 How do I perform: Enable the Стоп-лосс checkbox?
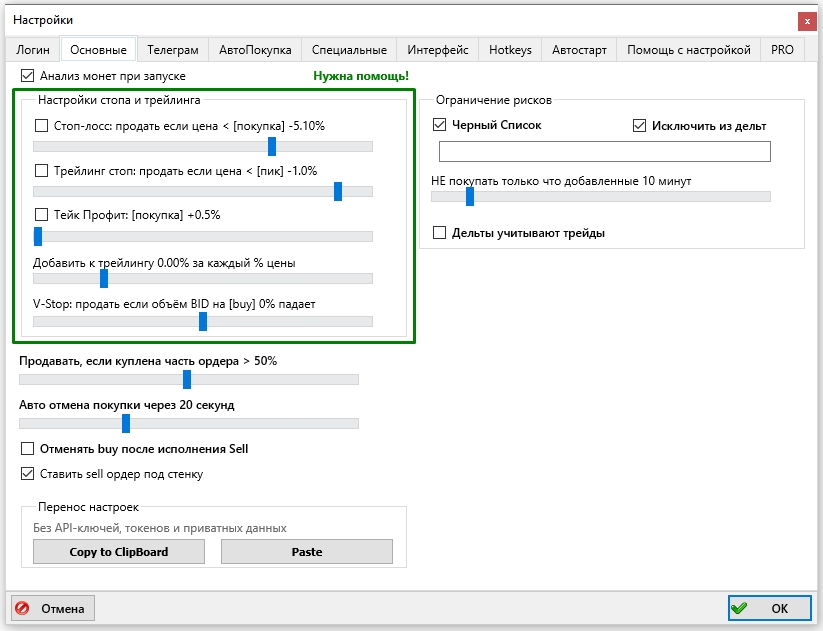(x=41, y=125)
